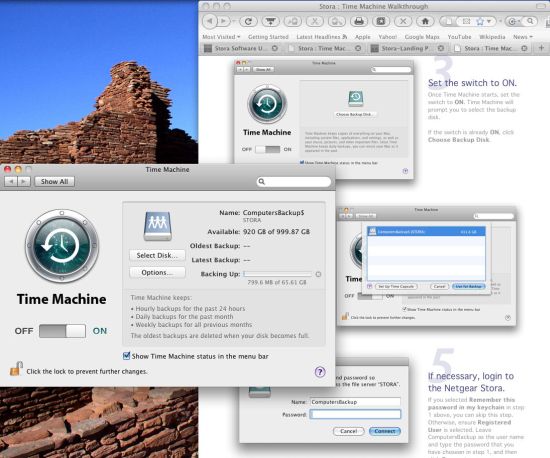This screenshot has width=550, height=458.
Task: Open the Google Maps bookmark
Action: pyautogui.click(x=422, y=37)
